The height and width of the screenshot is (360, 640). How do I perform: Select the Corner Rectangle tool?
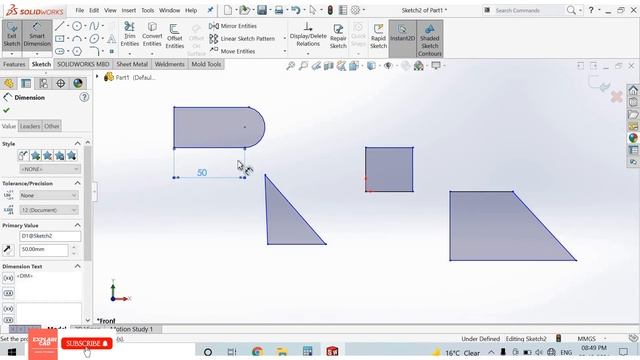click(60, 39)
